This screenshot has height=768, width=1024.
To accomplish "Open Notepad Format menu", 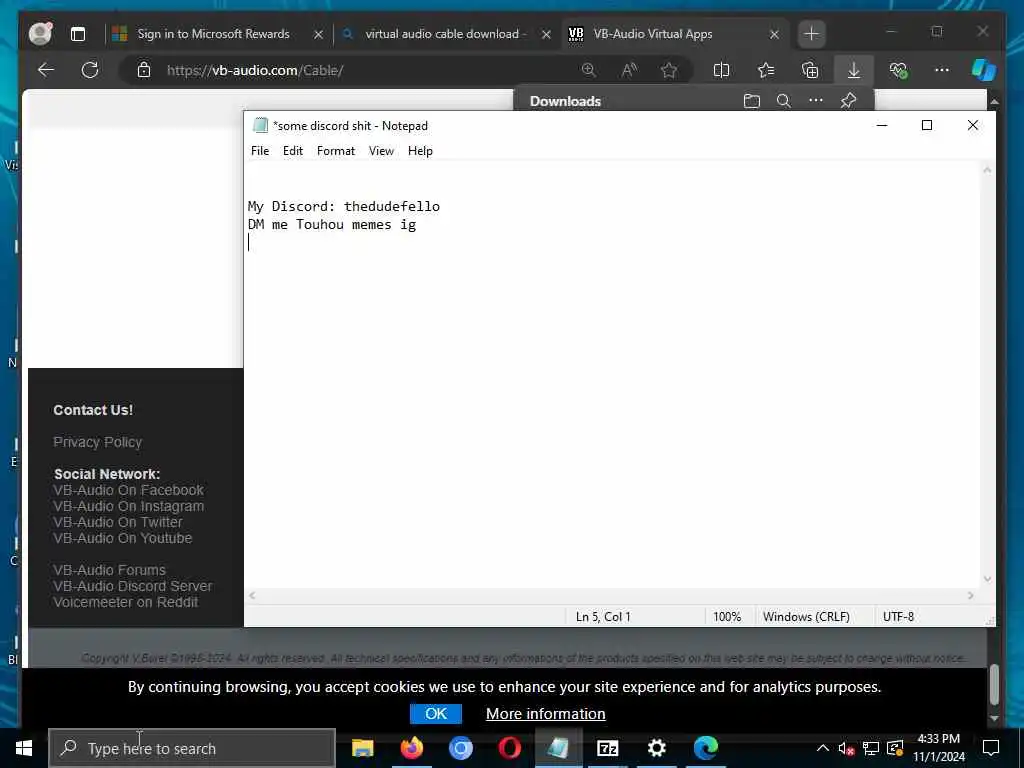I will coord(336,151).
